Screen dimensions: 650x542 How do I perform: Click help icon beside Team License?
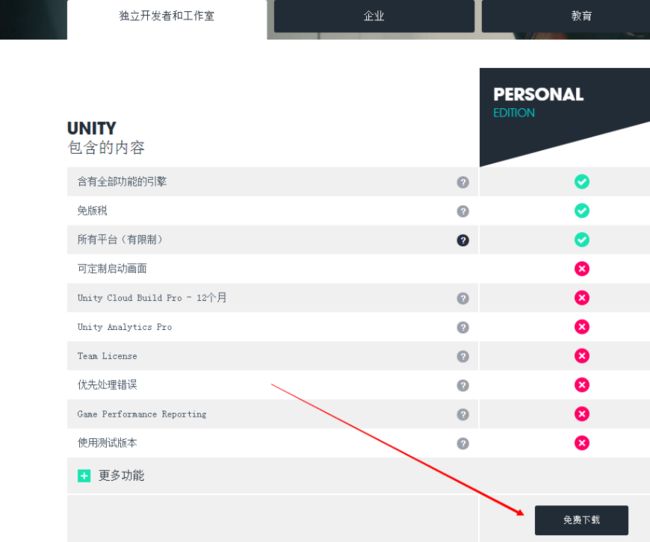(463, 356)
